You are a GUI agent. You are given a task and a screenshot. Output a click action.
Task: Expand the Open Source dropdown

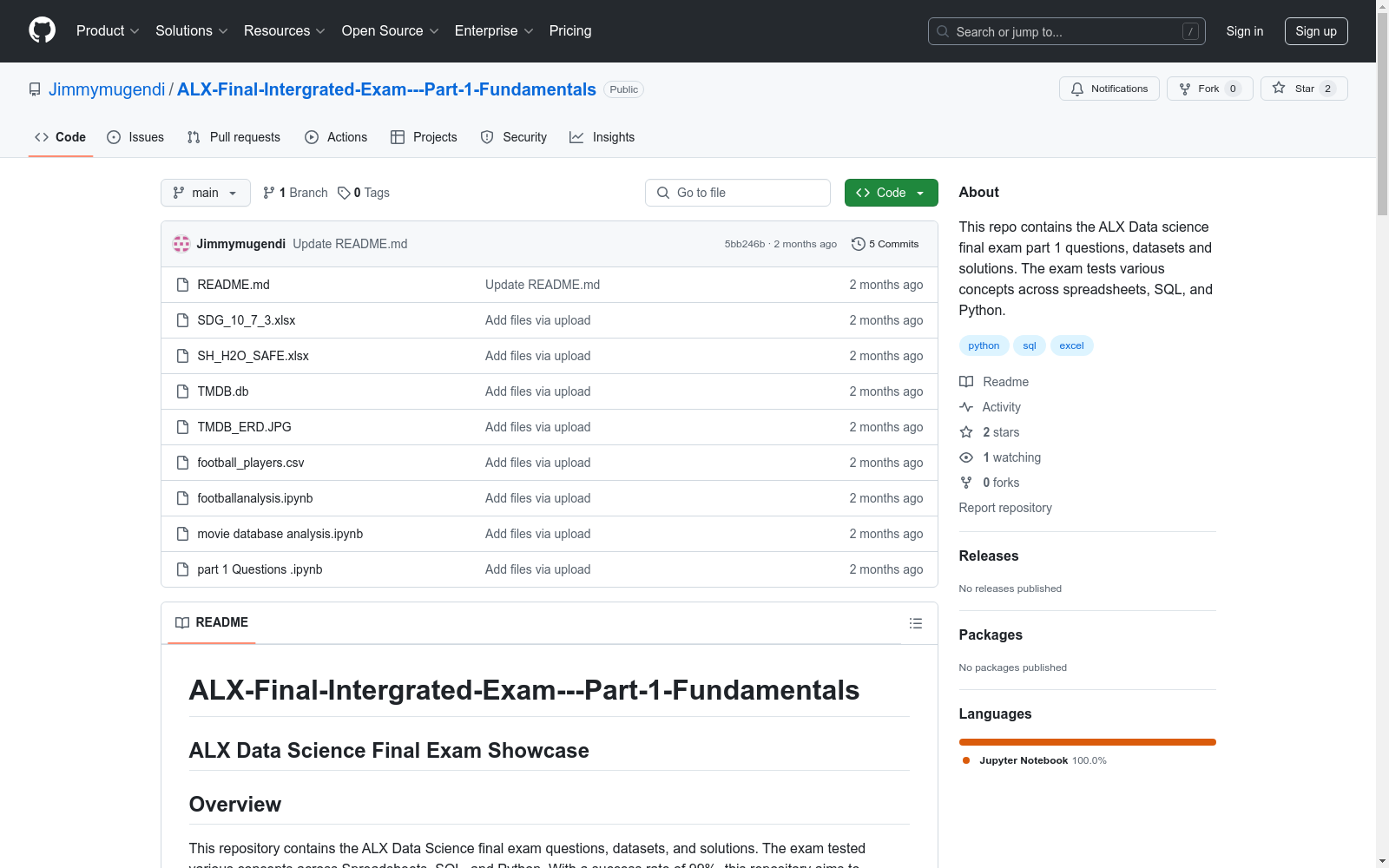click(x=391, y=31)
